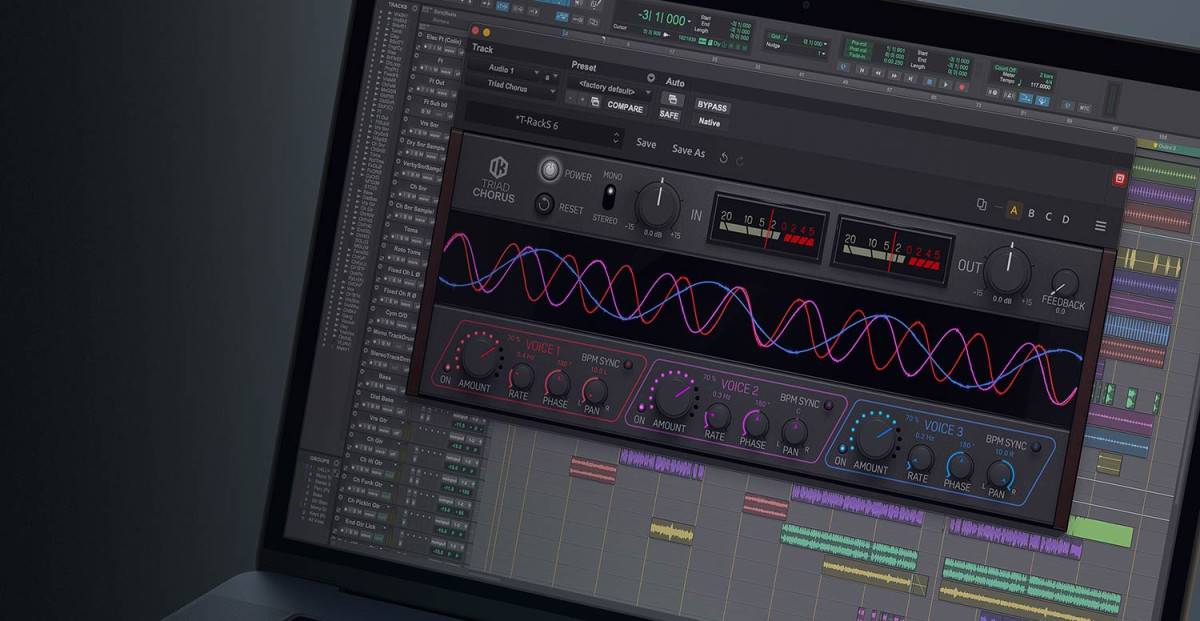Click the red icon at plugin header's right edge
Screen dimensions: 1200x621
tap(1120, 178)
